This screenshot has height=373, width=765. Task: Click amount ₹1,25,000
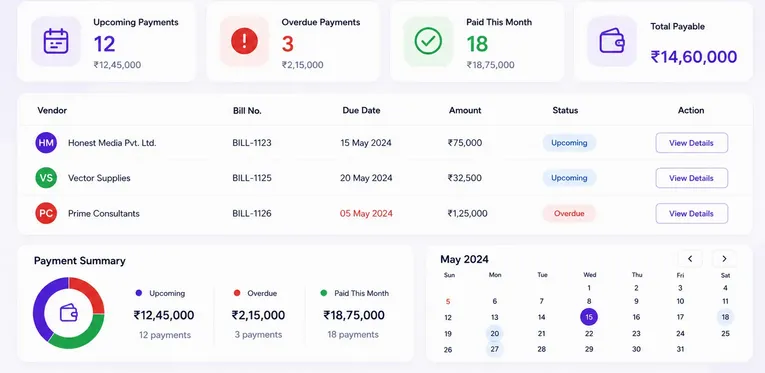pos(467,214)
